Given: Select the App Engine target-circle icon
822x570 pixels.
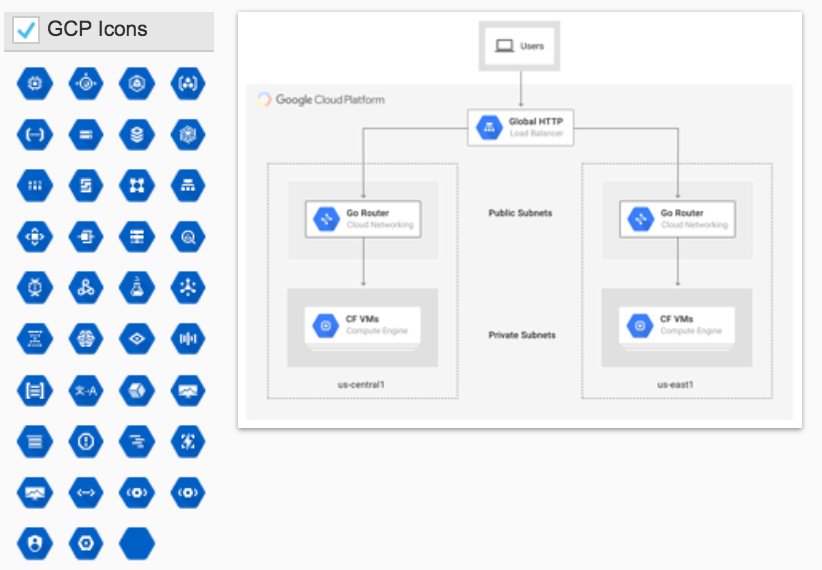Looking at the screenshot, I should 86,83.
